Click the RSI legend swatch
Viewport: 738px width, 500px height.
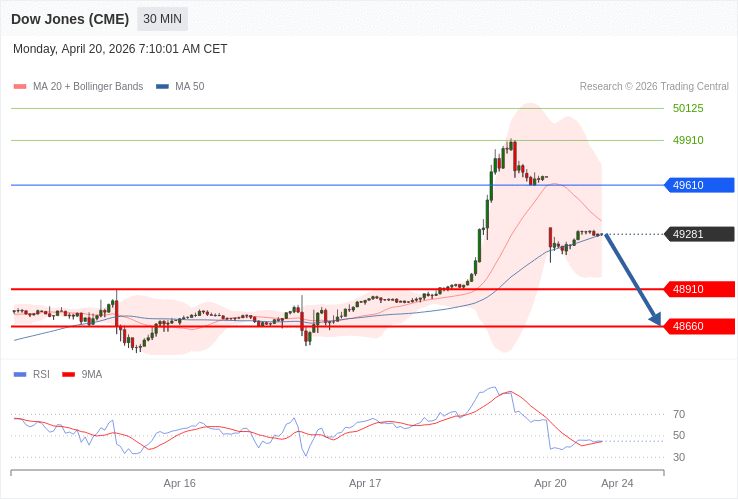(20, 375)
